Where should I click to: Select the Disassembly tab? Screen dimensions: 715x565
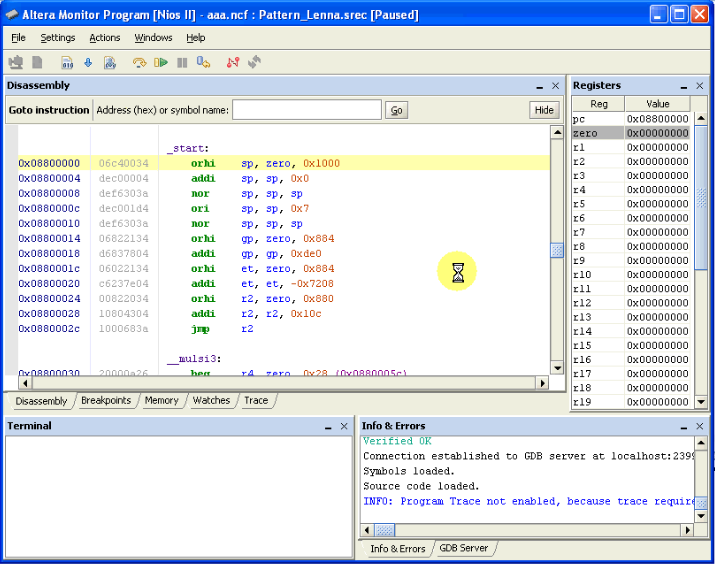[41, 401]
